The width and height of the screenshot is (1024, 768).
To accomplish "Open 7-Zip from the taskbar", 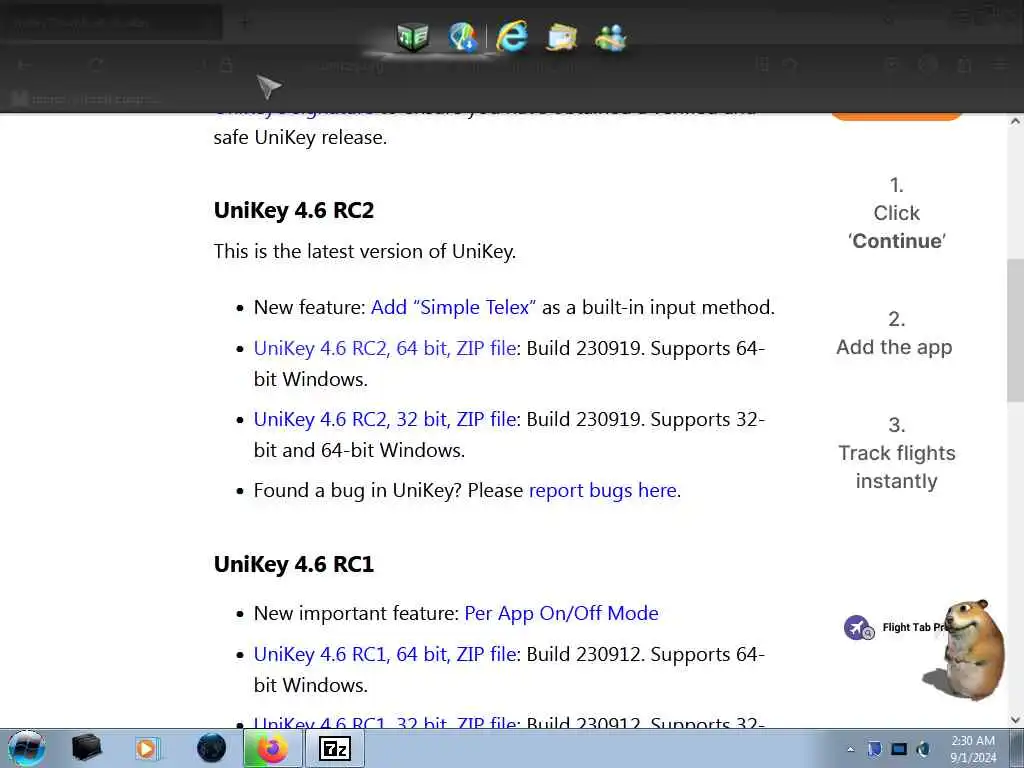I will coord(335,748).
